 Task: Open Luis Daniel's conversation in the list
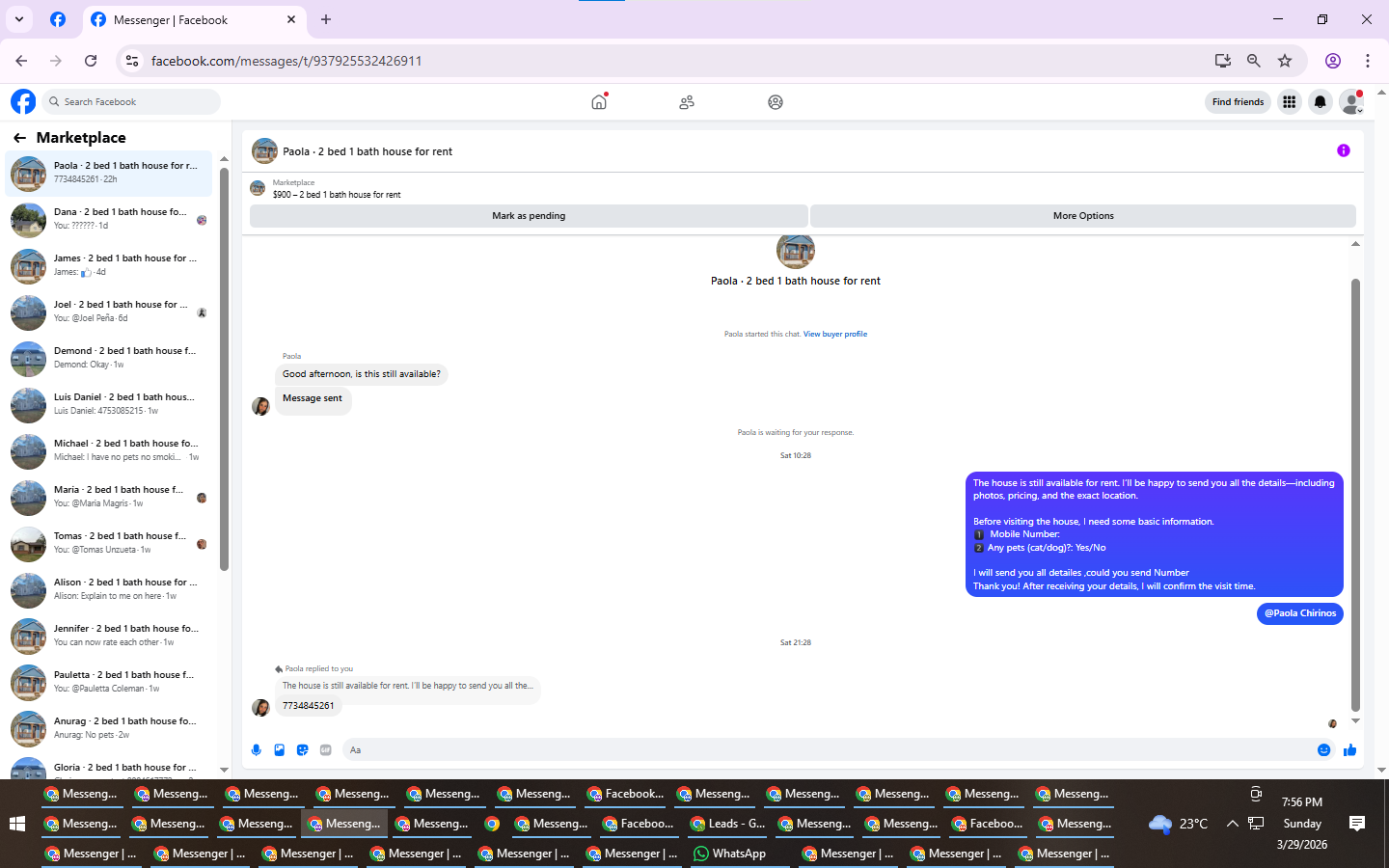click(109, 405)
